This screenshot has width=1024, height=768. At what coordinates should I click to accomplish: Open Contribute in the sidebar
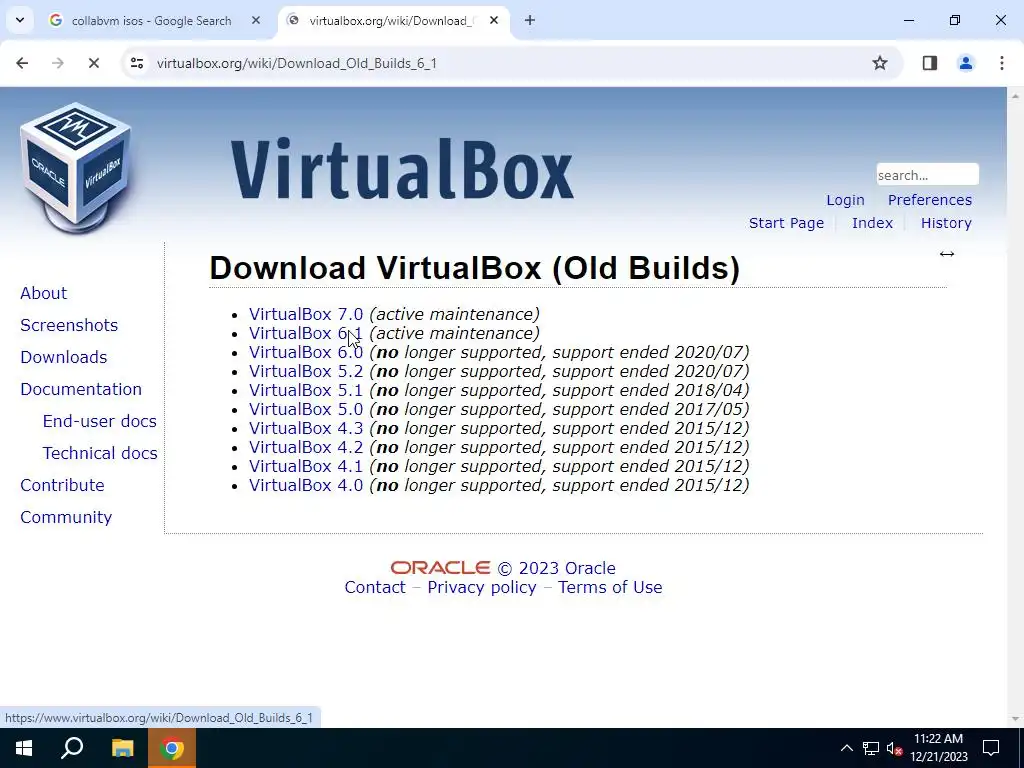62,485
